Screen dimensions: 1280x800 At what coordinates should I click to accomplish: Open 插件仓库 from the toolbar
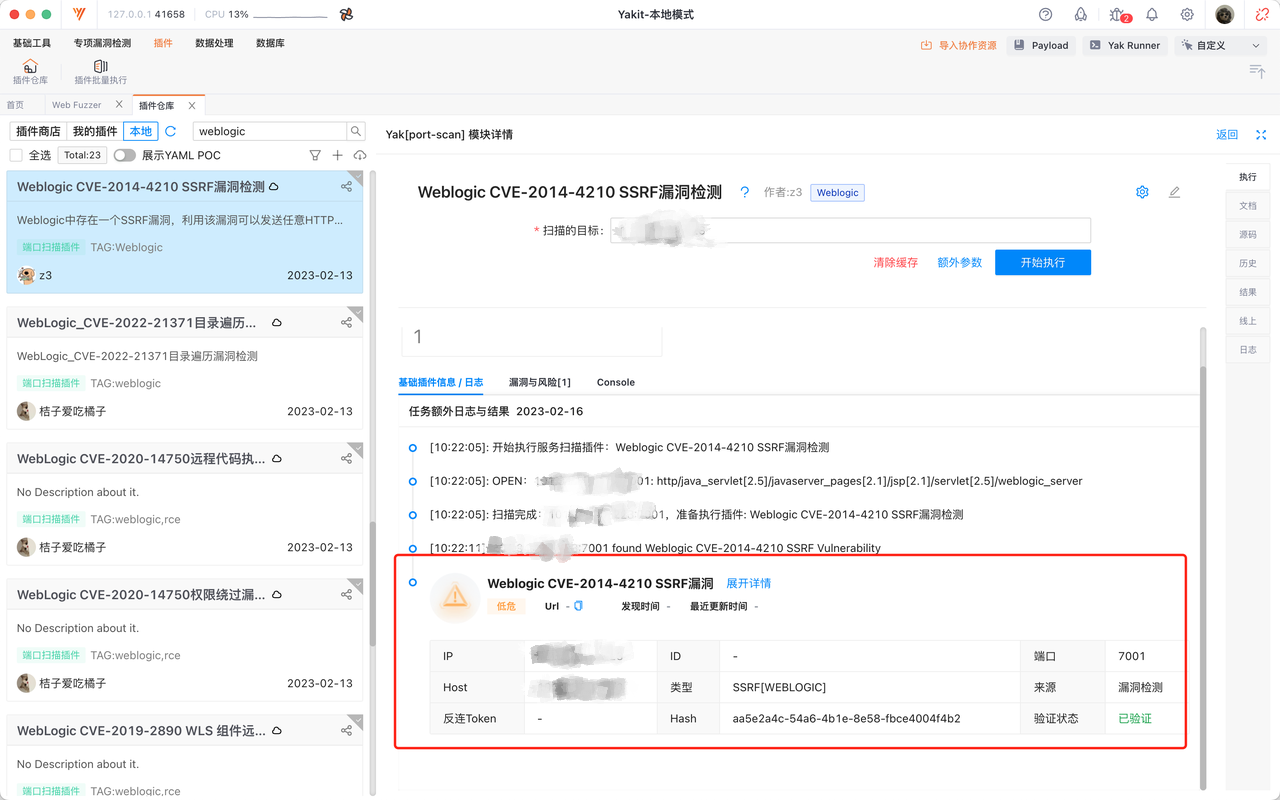30,72
